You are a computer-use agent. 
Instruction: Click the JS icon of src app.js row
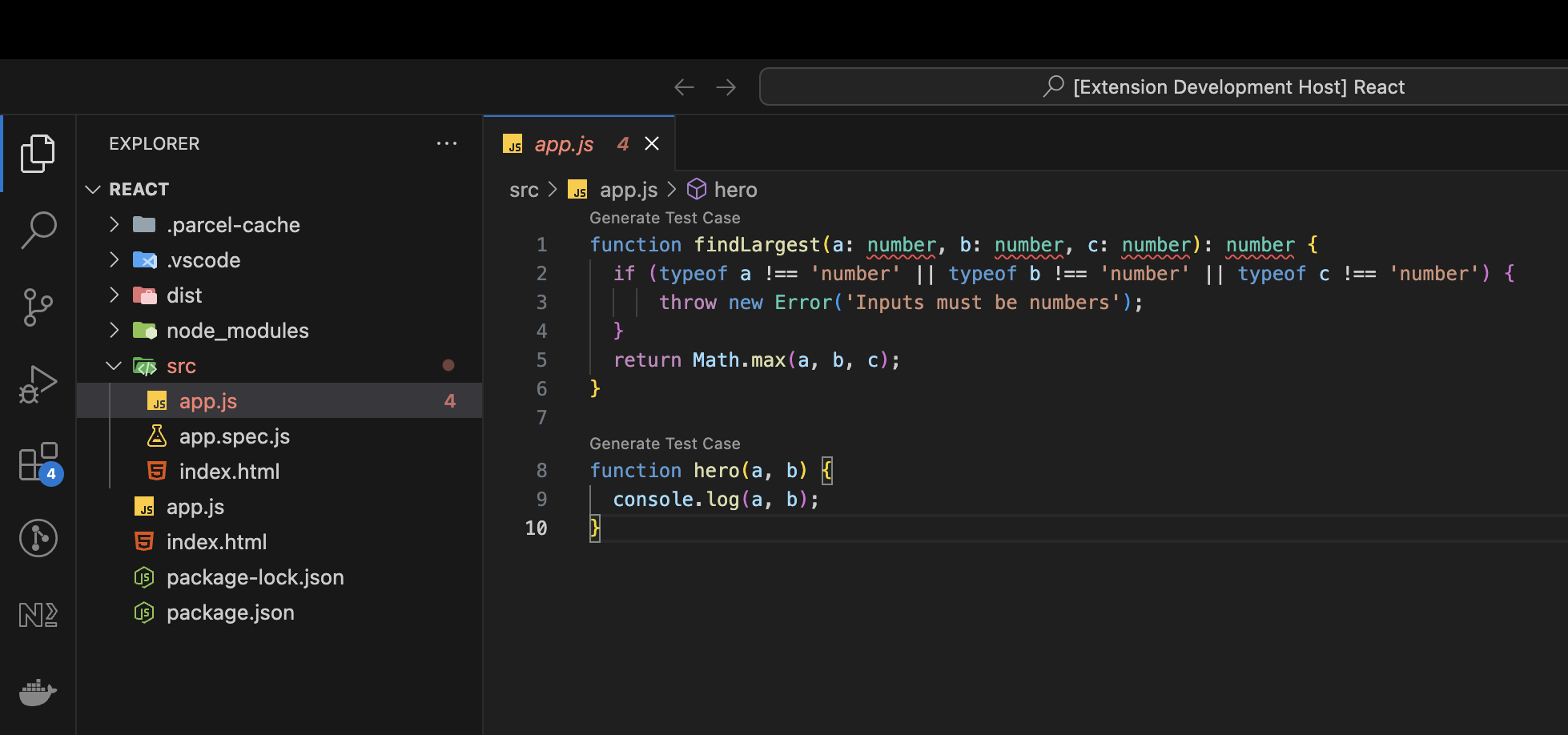[x=157, y=400]
